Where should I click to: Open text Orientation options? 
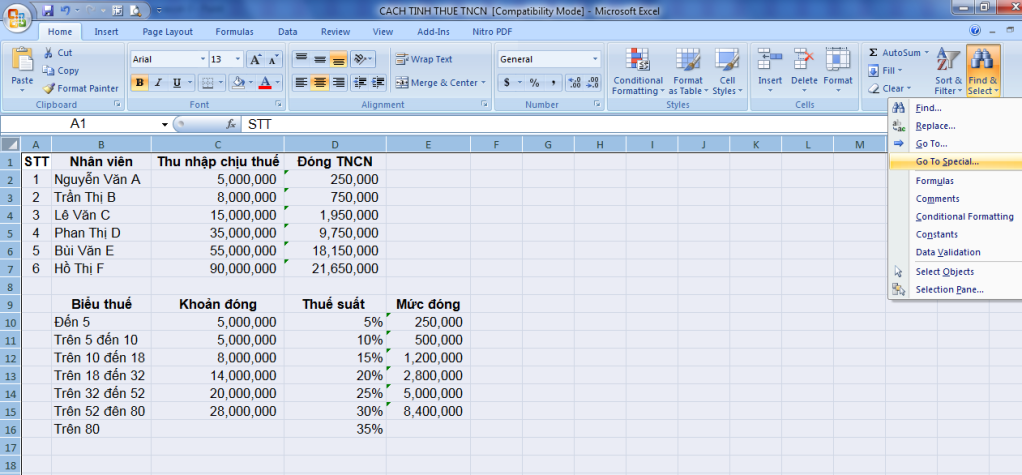point(362,59)
